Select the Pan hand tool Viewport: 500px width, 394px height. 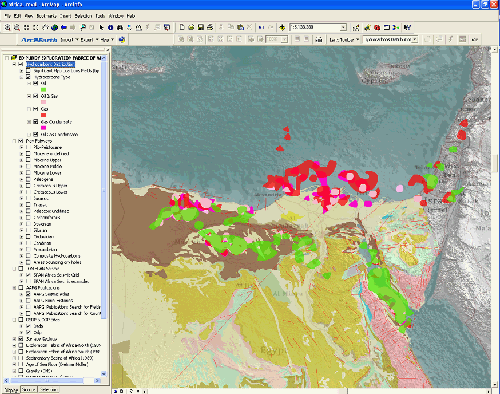45,28
